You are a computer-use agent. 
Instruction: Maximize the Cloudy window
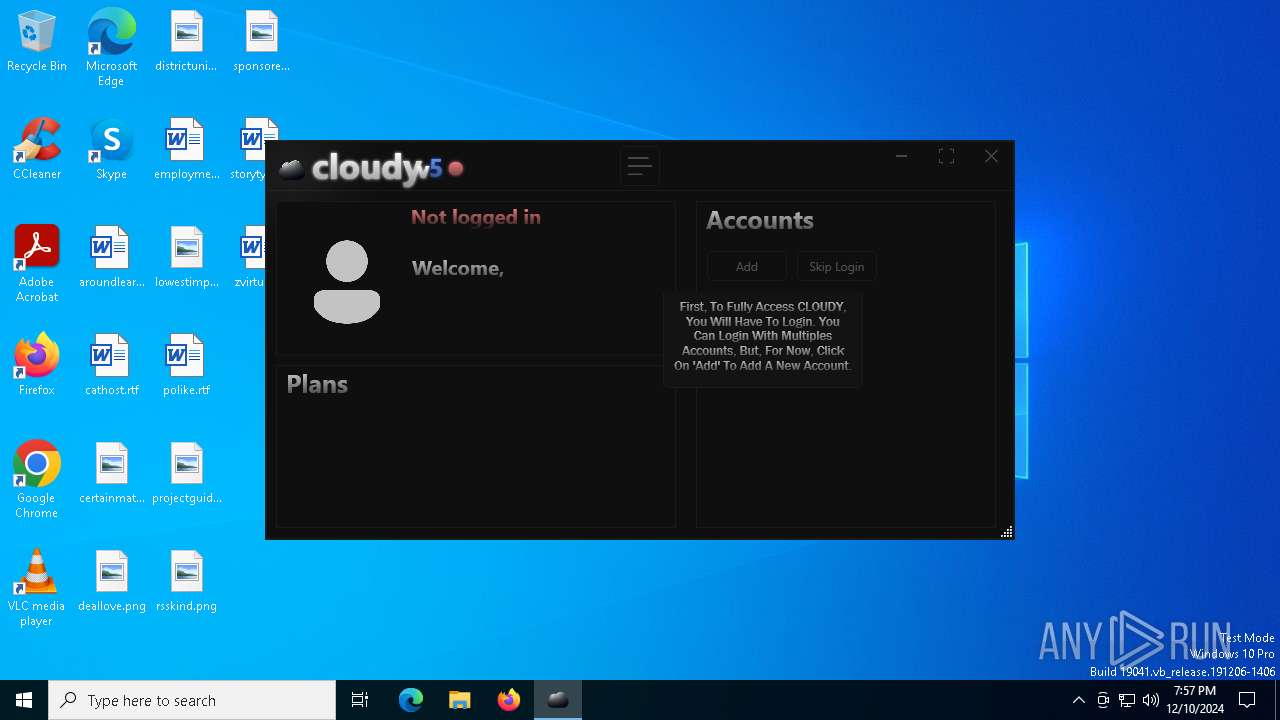click(x=946, y=156)
